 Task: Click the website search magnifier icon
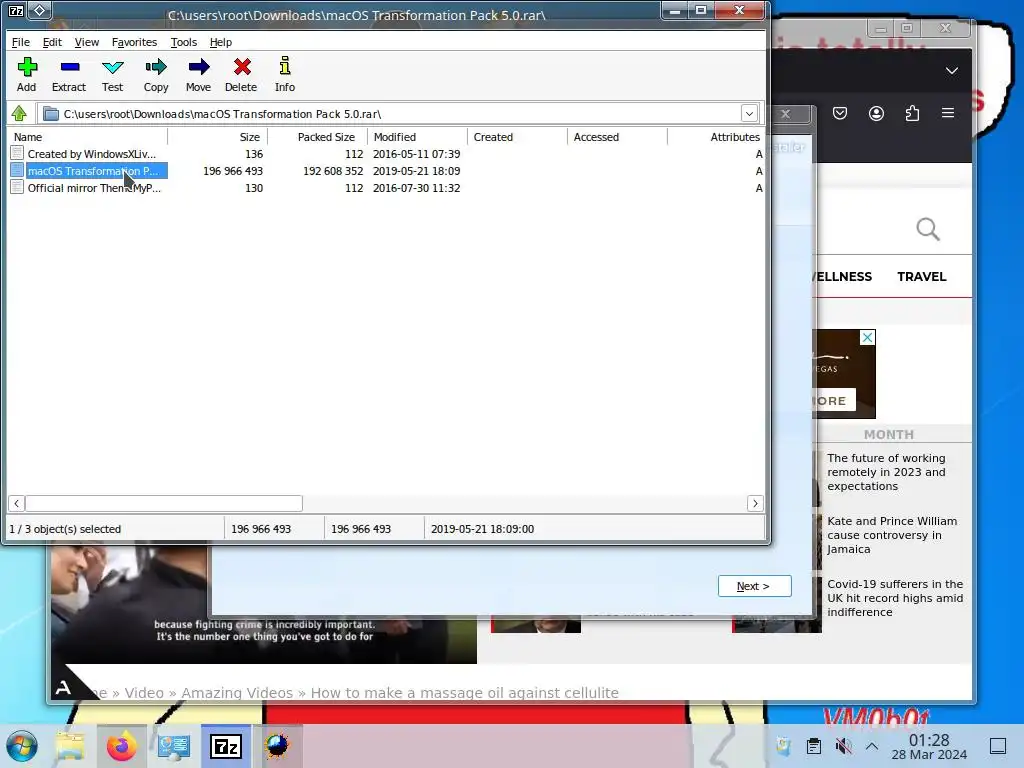(927, 229)
